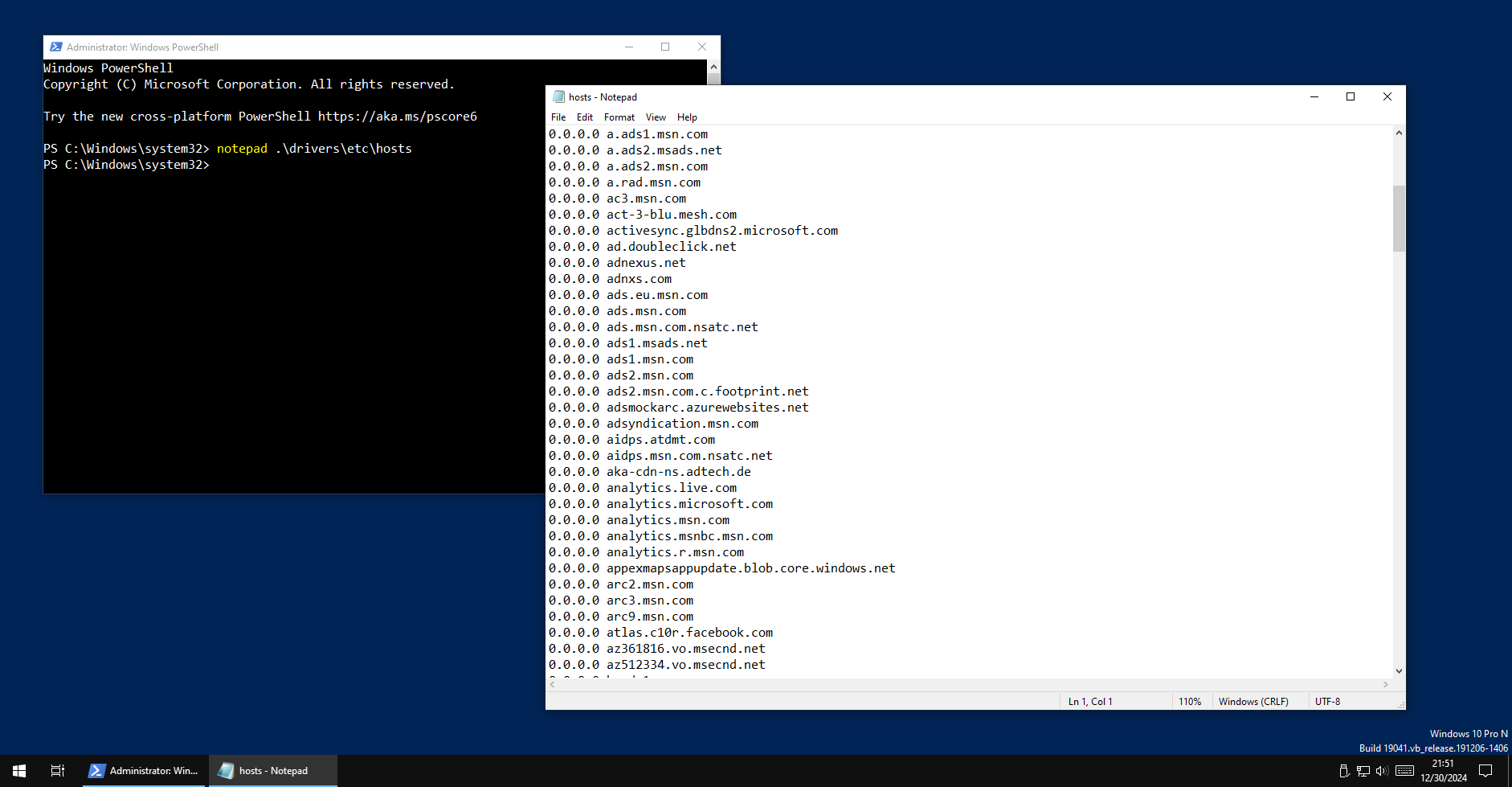
Task: Open the Windows Start menu
Action: coord(19,770)
